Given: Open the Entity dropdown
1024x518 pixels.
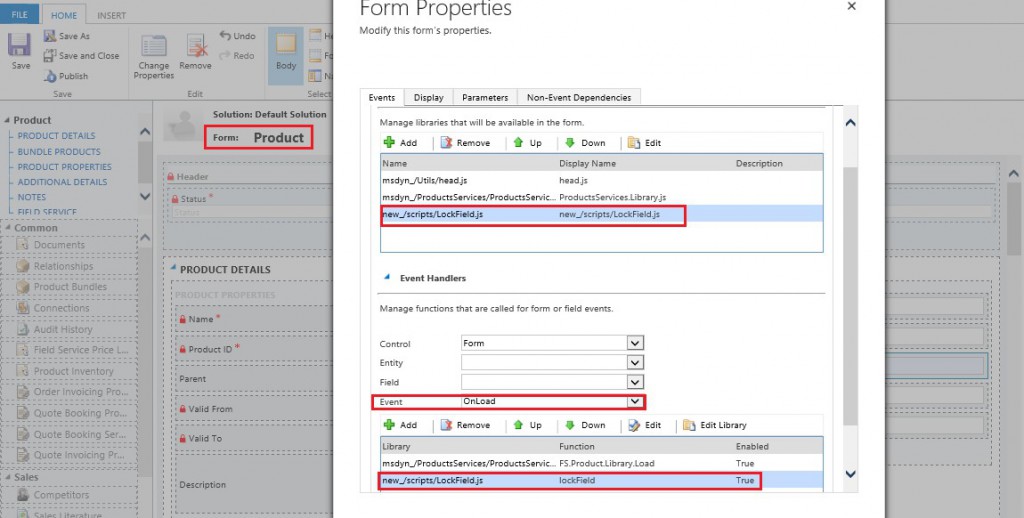Looking at the screenshot, I should click(635, 363).
